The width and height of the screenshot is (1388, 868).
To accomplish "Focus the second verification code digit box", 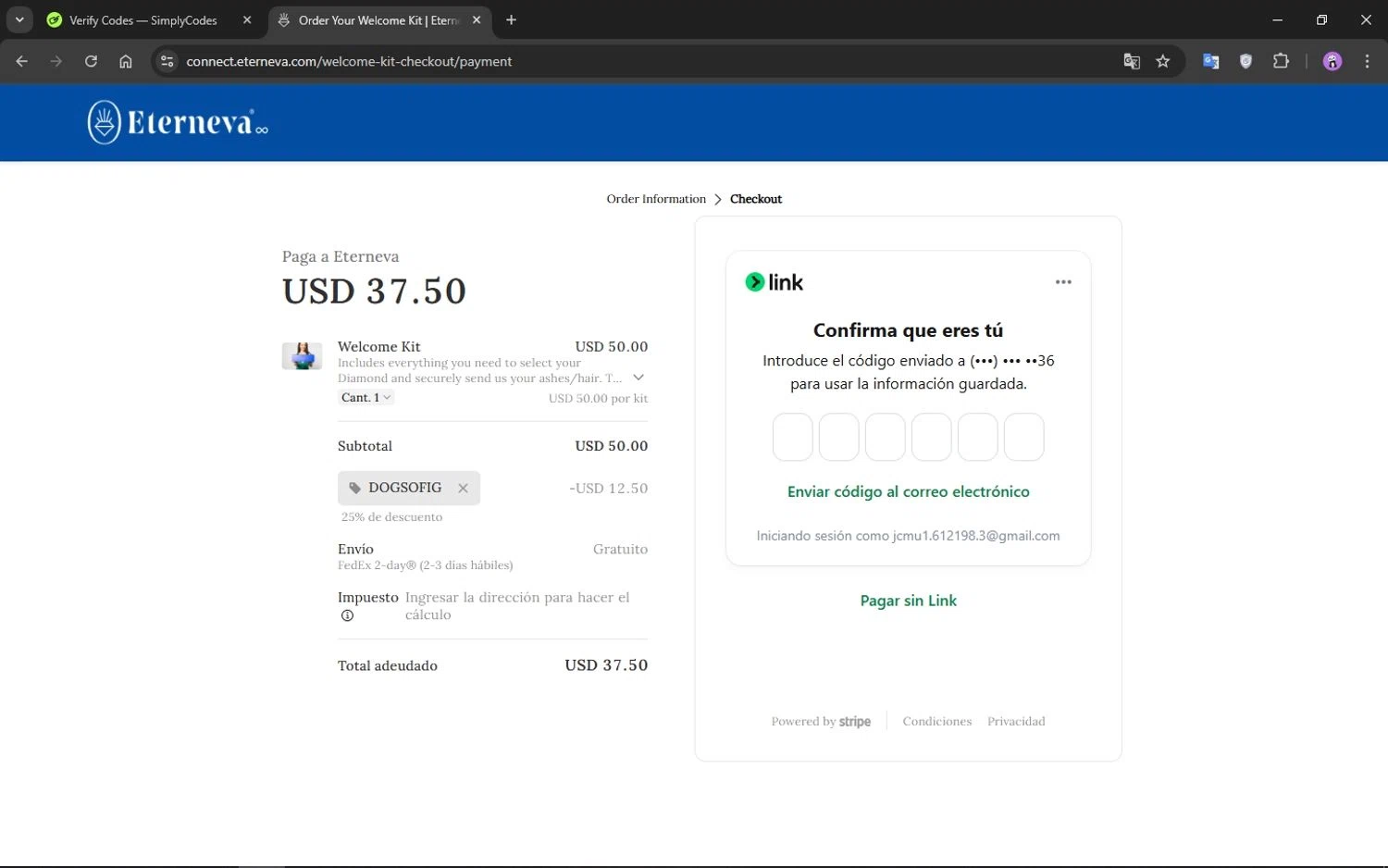I will [839, 437].
